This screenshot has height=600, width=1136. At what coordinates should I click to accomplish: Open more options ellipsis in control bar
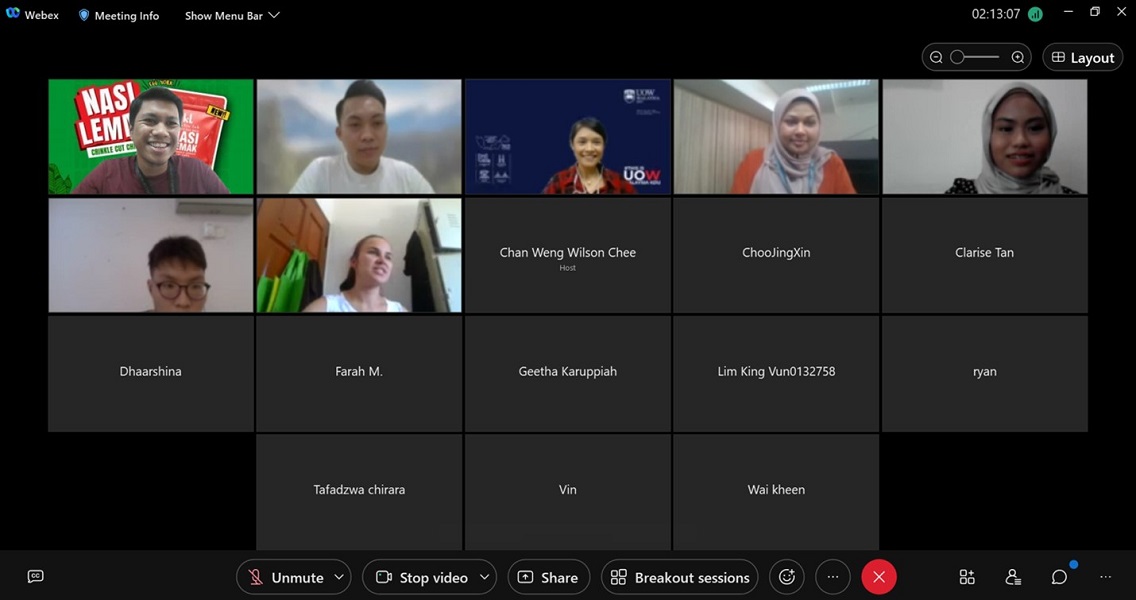point(833,577)
